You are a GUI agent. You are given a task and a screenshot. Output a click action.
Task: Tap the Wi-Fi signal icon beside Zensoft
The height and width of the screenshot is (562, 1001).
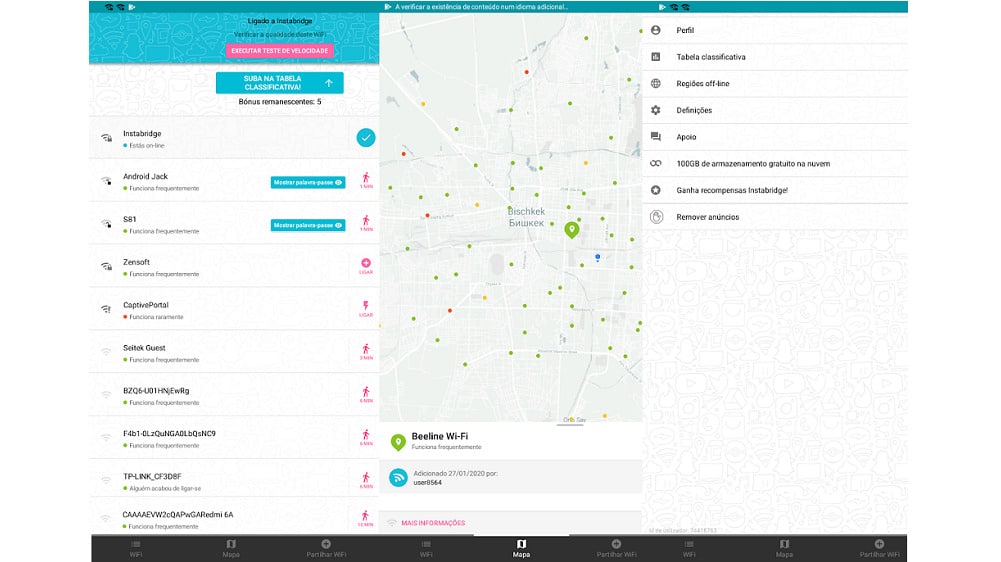tap(106, 266)
